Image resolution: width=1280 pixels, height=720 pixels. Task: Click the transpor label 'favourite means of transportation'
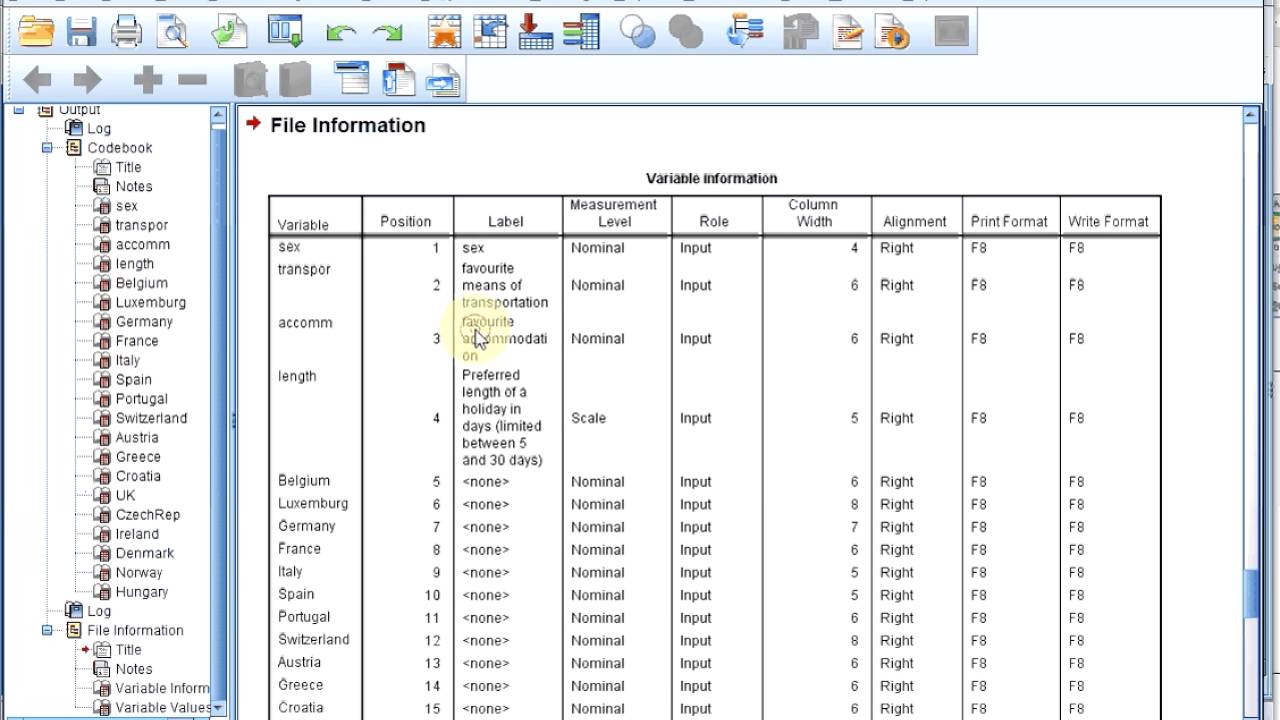504,286
